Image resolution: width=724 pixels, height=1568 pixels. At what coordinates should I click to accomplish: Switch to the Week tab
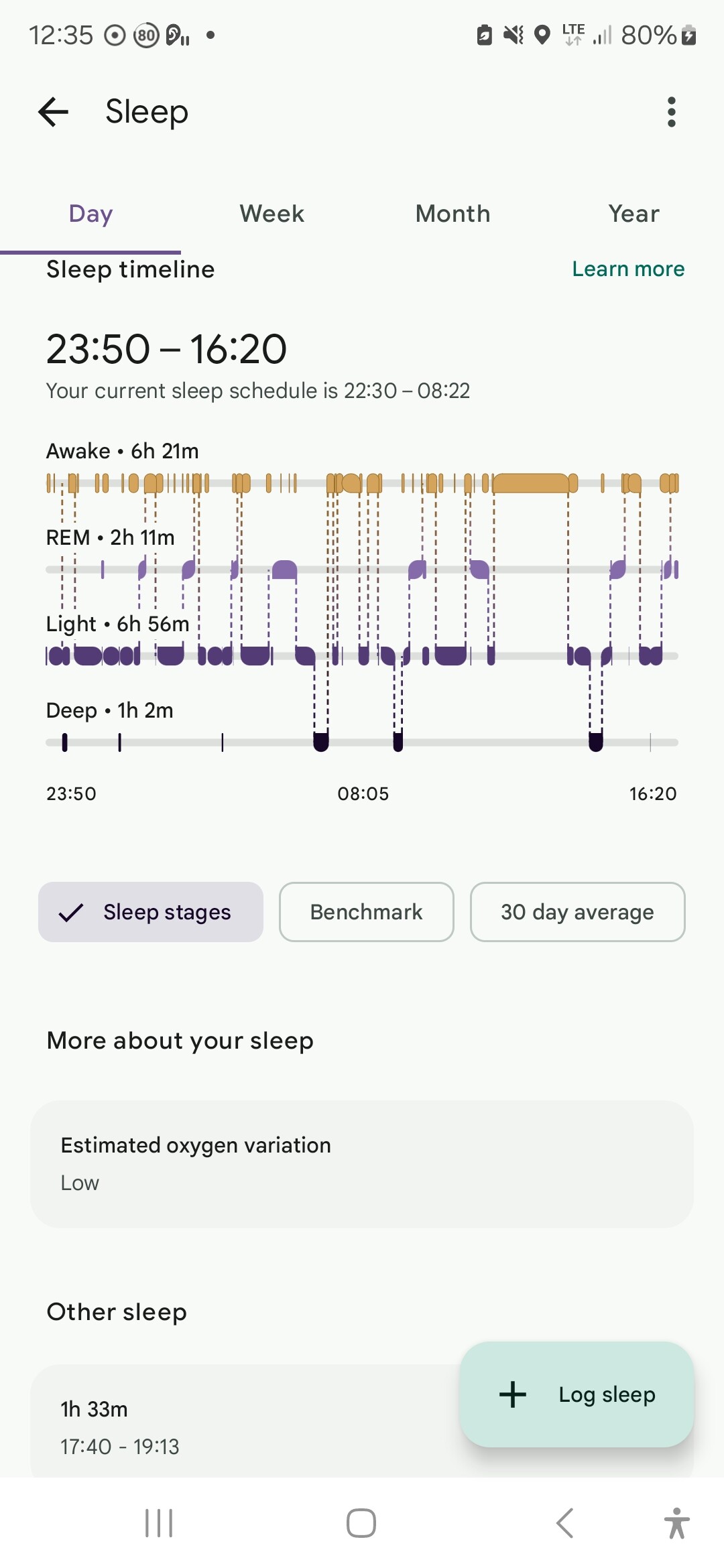(x=271, y=214)
